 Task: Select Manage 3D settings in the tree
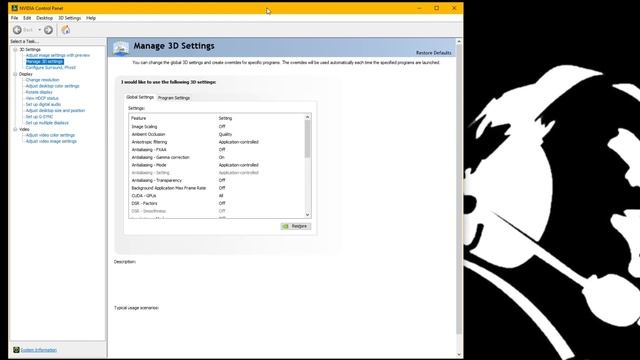pyautogui.click(x=45, y=61)
